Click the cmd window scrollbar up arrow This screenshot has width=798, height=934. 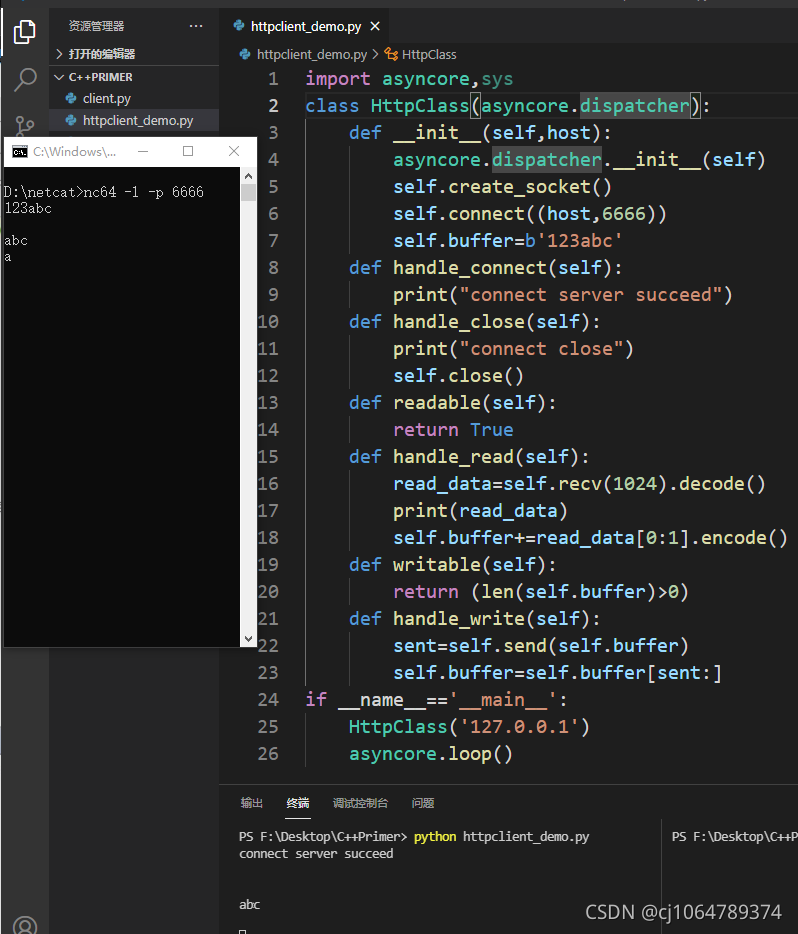pos(248,176)
